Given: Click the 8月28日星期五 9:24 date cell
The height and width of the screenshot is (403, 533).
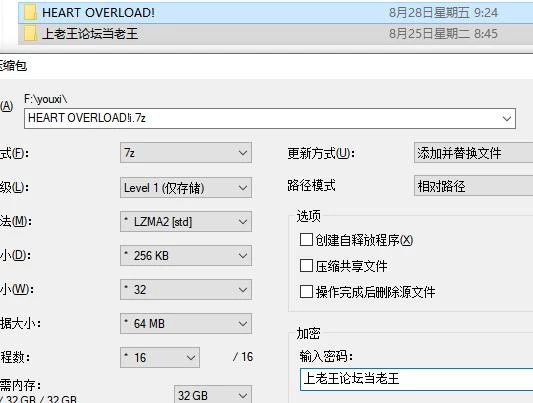Looking at the screenshot, I should coord(443,13).
